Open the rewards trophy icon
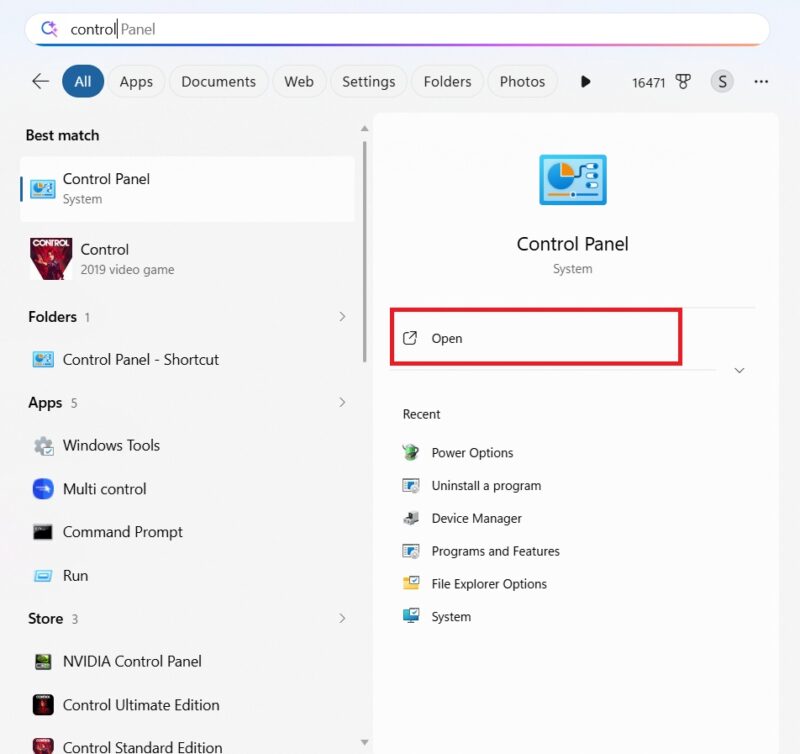This screenshot has height=754, width=800. 683,82
